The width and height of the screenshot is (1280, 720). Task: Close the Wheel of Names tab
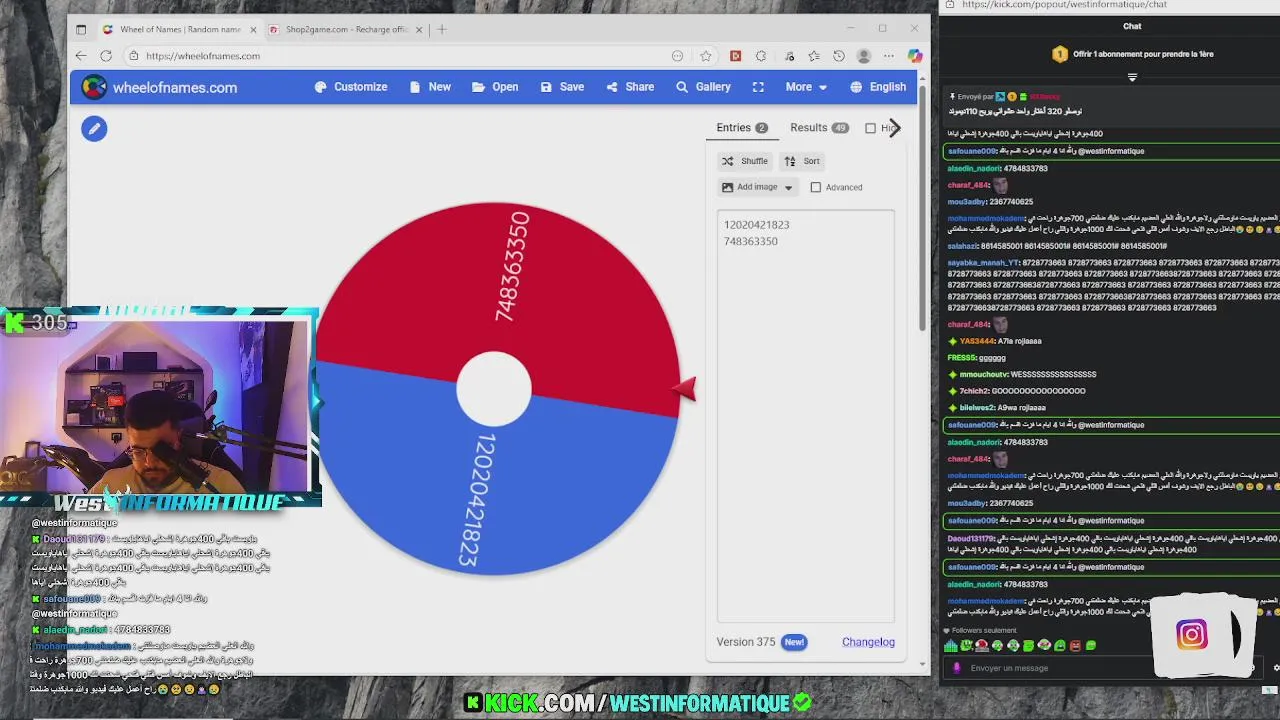tap(253, 29)
